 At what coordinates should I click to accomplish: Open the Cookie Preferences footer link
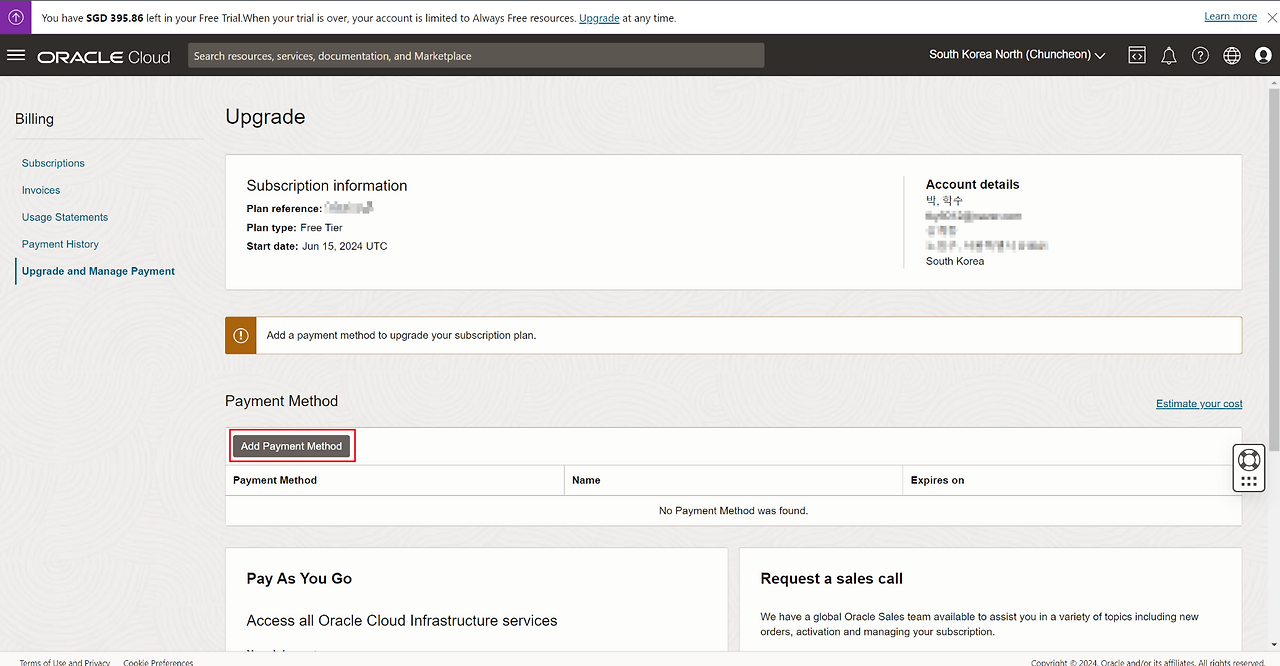point(158,662)
